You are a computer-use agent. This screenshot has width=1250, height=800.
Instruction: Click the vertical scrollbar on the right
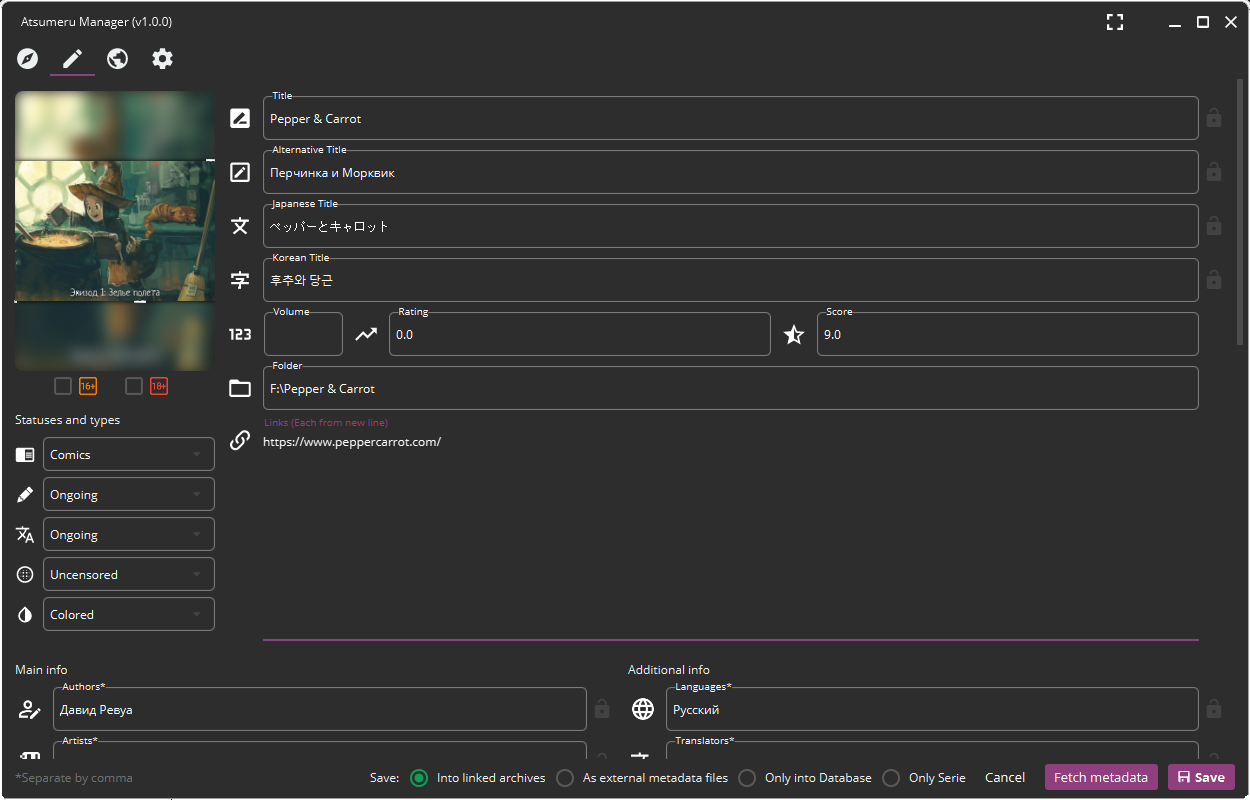tap(1240, 210)
